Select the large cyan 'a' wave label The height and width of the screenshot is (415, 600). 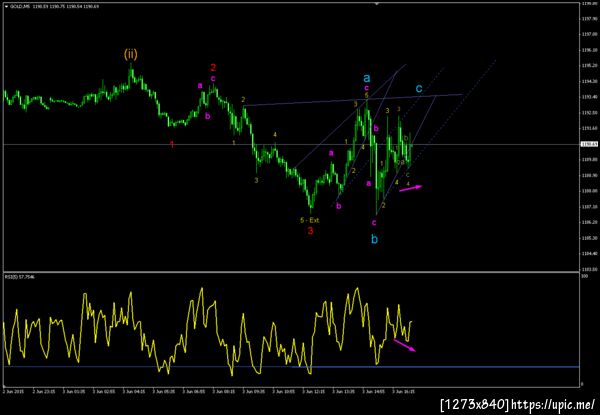367,78
